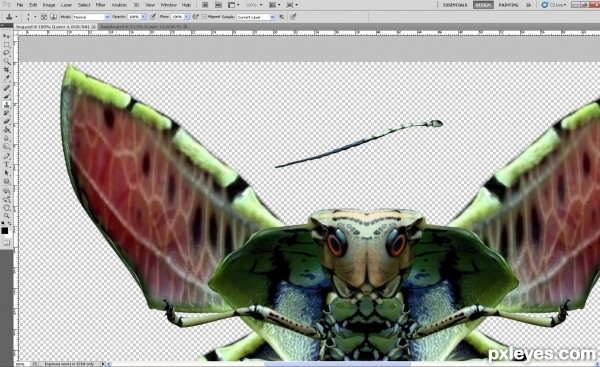The height and width of the screenshot is (367, 600).
Task: Enable airbrush mode in options bar
Action: [196, 17]
